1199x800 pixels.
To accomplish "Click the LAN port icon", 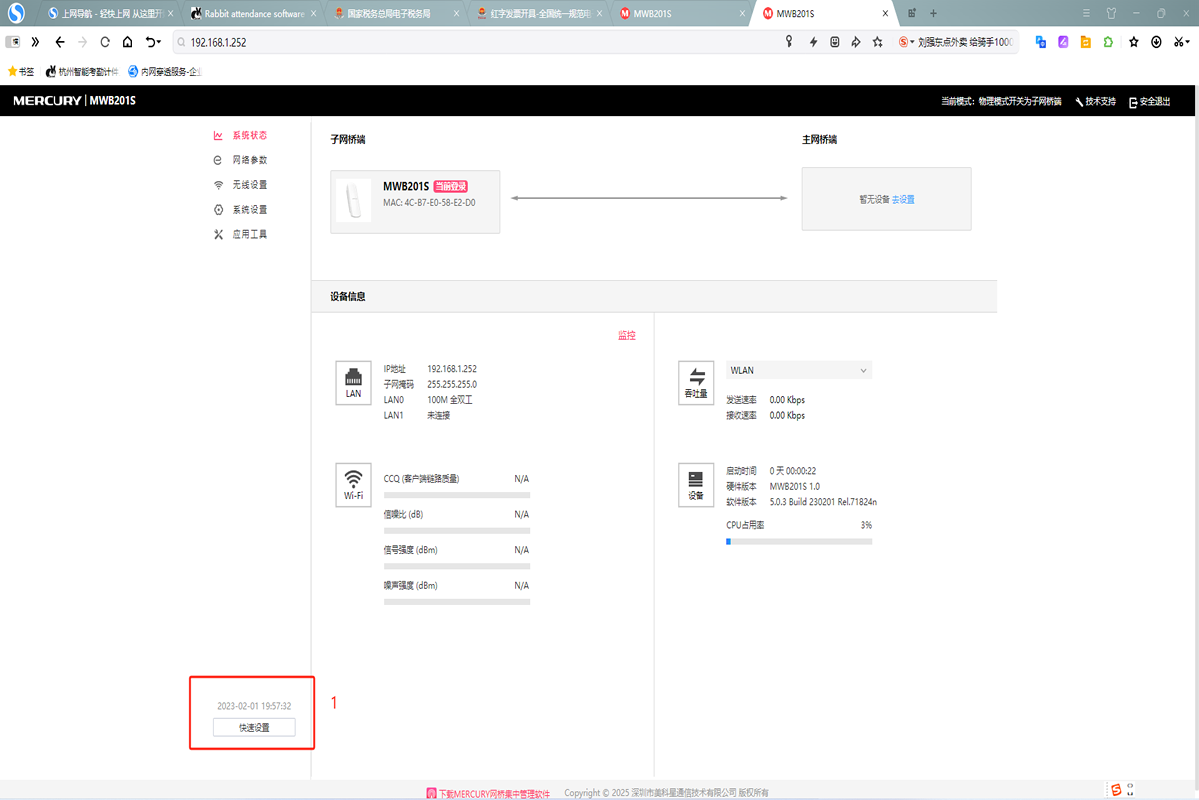I will click(x=353, y=382).
